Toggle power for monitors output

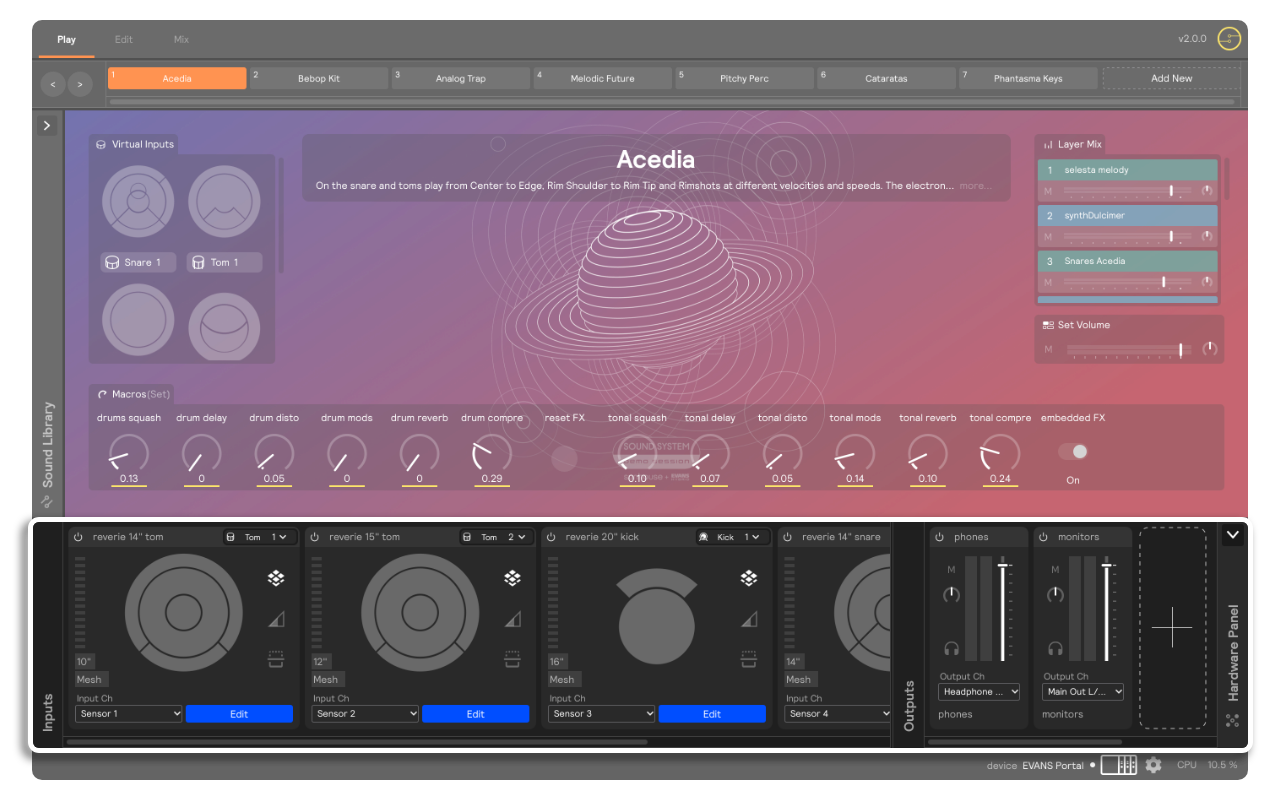click(1044, 537)
